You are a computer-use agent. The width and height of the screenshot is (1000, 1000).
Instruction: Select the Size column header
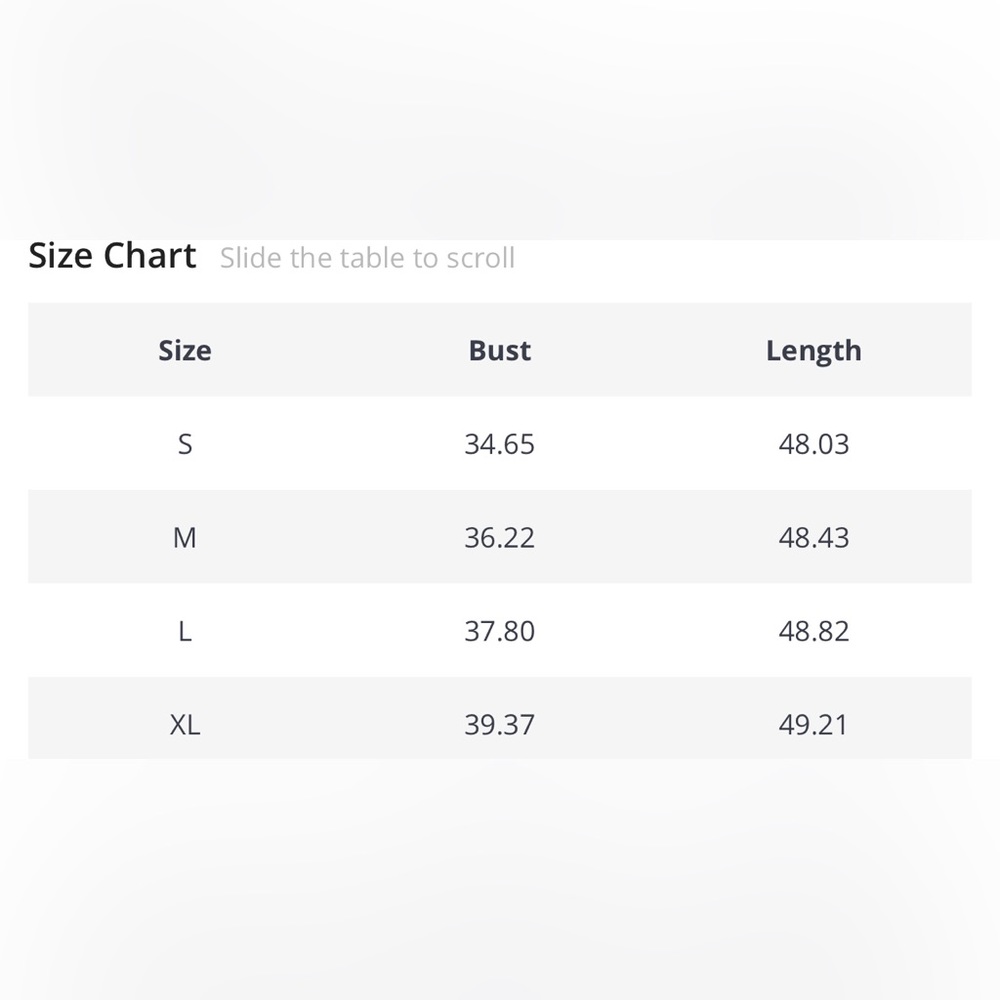point(185,350)
